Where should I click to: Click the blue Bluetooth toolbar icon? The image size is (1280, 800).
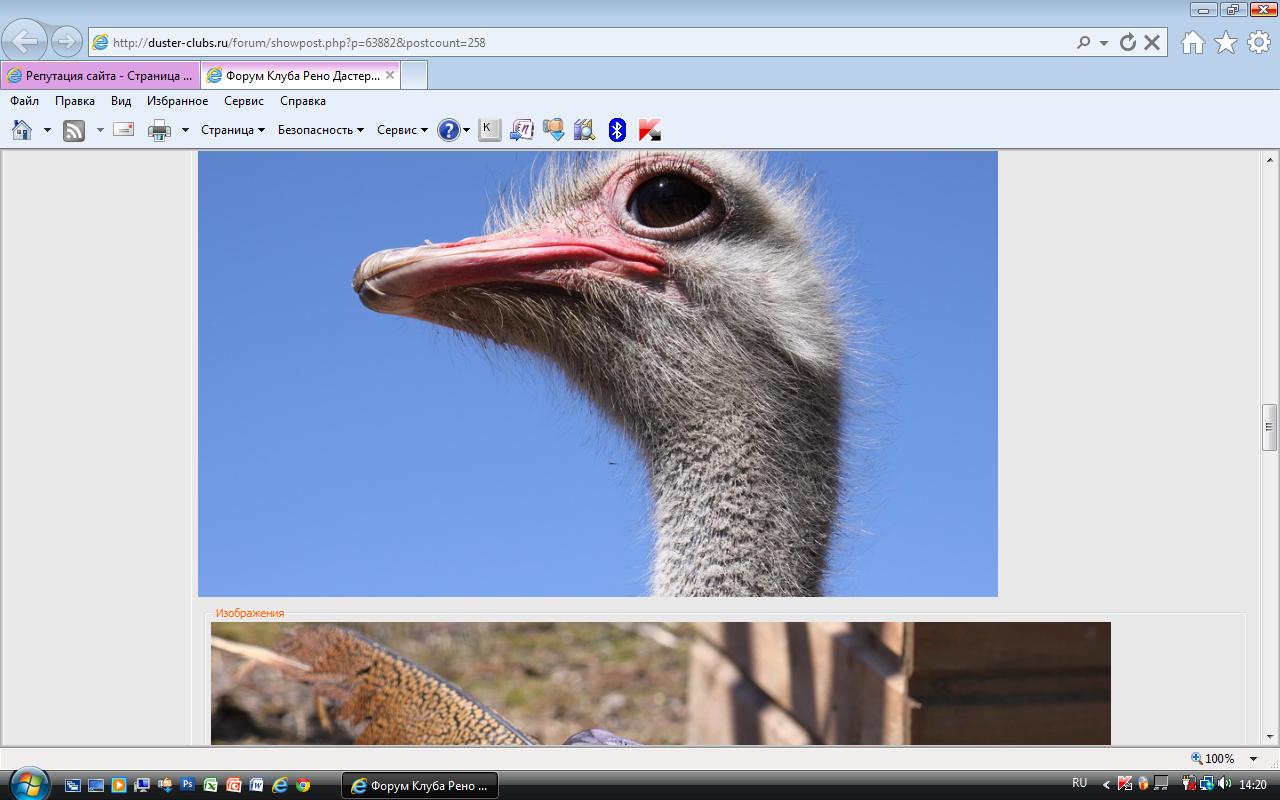point(617,130)
